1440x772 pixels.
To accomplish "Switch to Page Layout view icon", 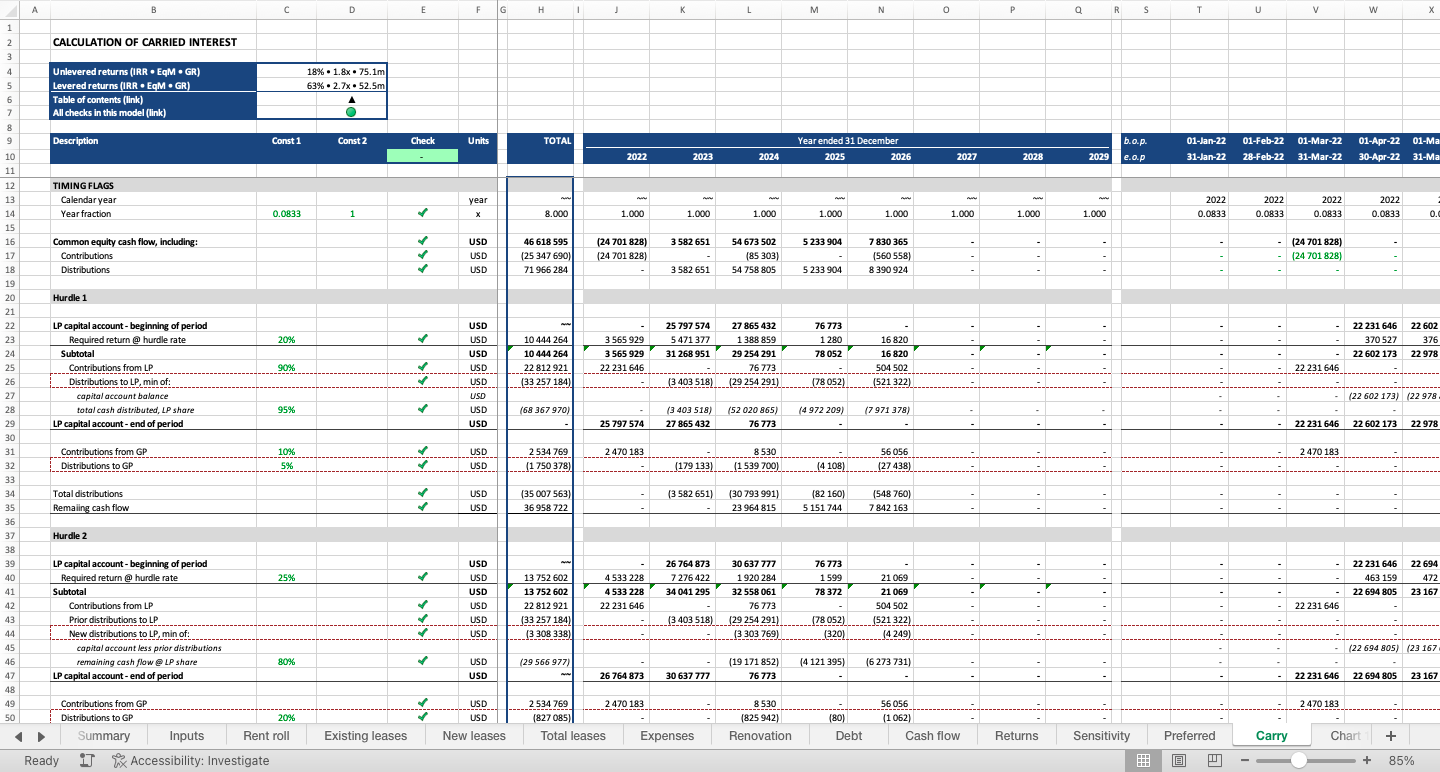I will point(1179,761).
